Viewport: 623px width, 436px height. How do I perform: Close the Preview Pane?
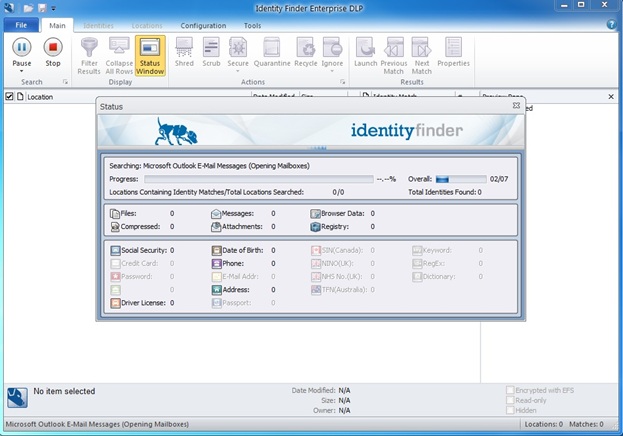point(611,97)
